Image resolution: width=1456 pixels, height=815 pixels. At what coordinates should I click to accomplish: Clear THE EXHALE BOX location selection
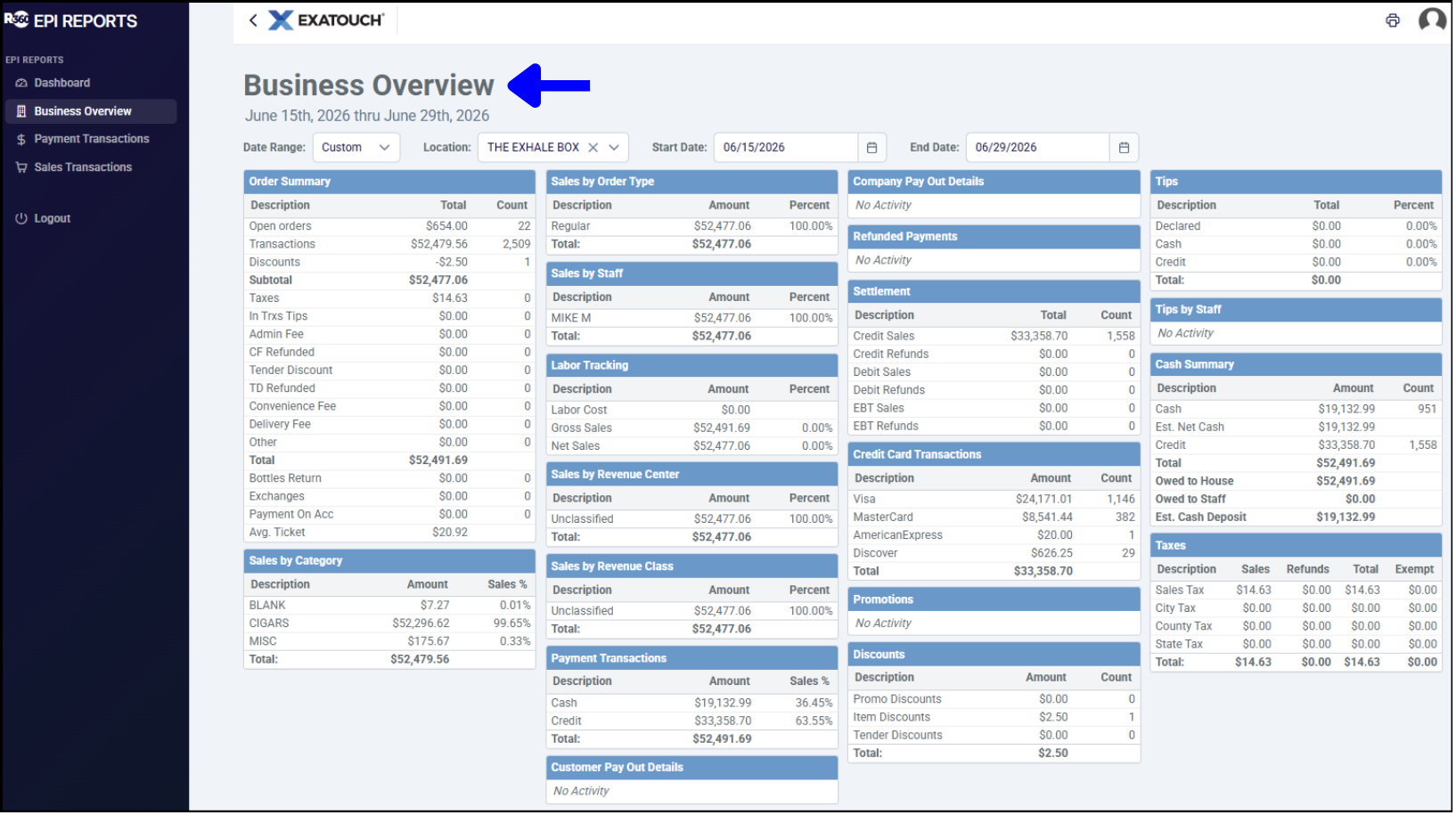(593, 148)
